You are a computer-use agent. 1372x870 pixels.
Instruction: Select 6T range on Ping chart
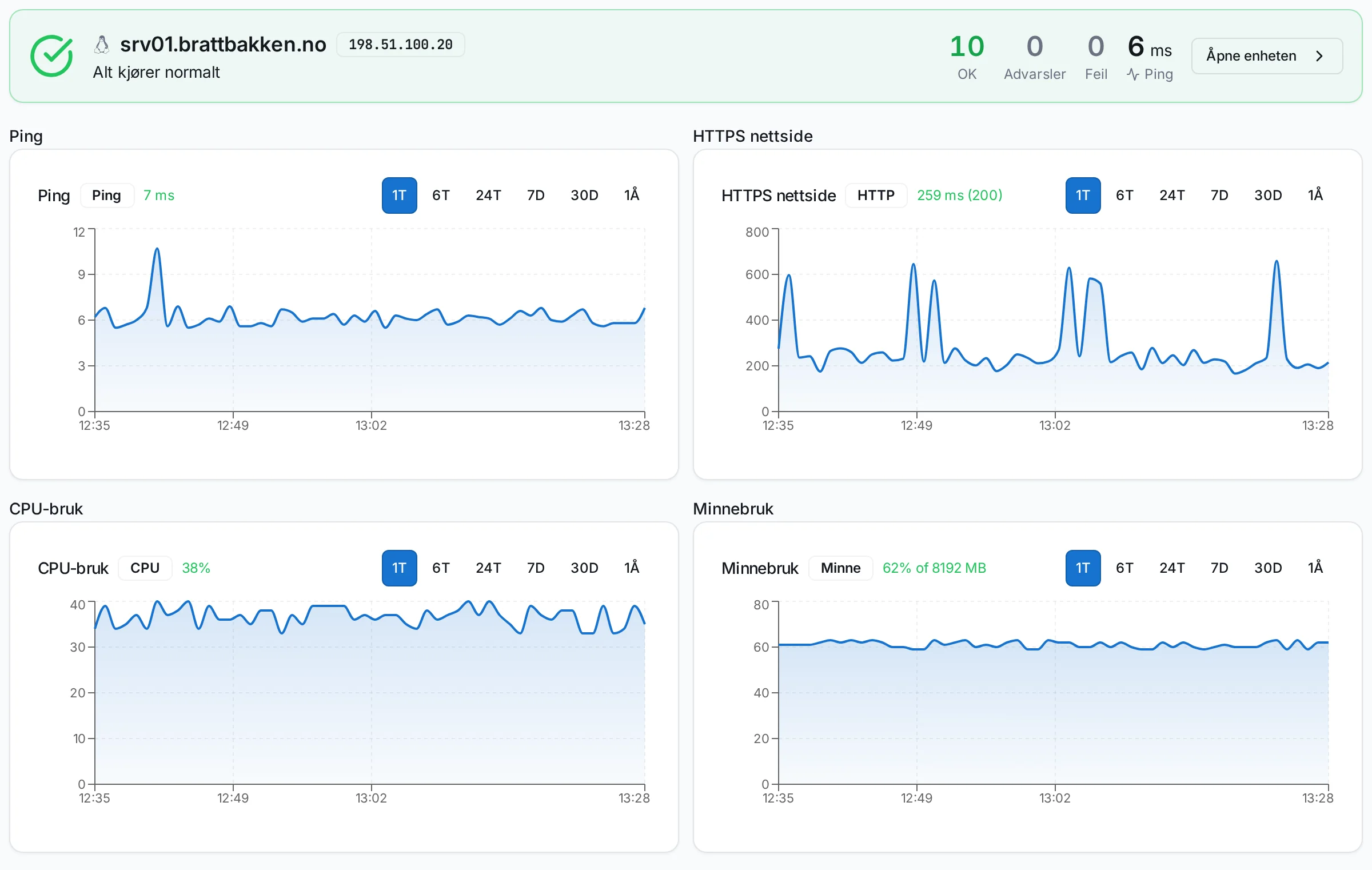441,195
